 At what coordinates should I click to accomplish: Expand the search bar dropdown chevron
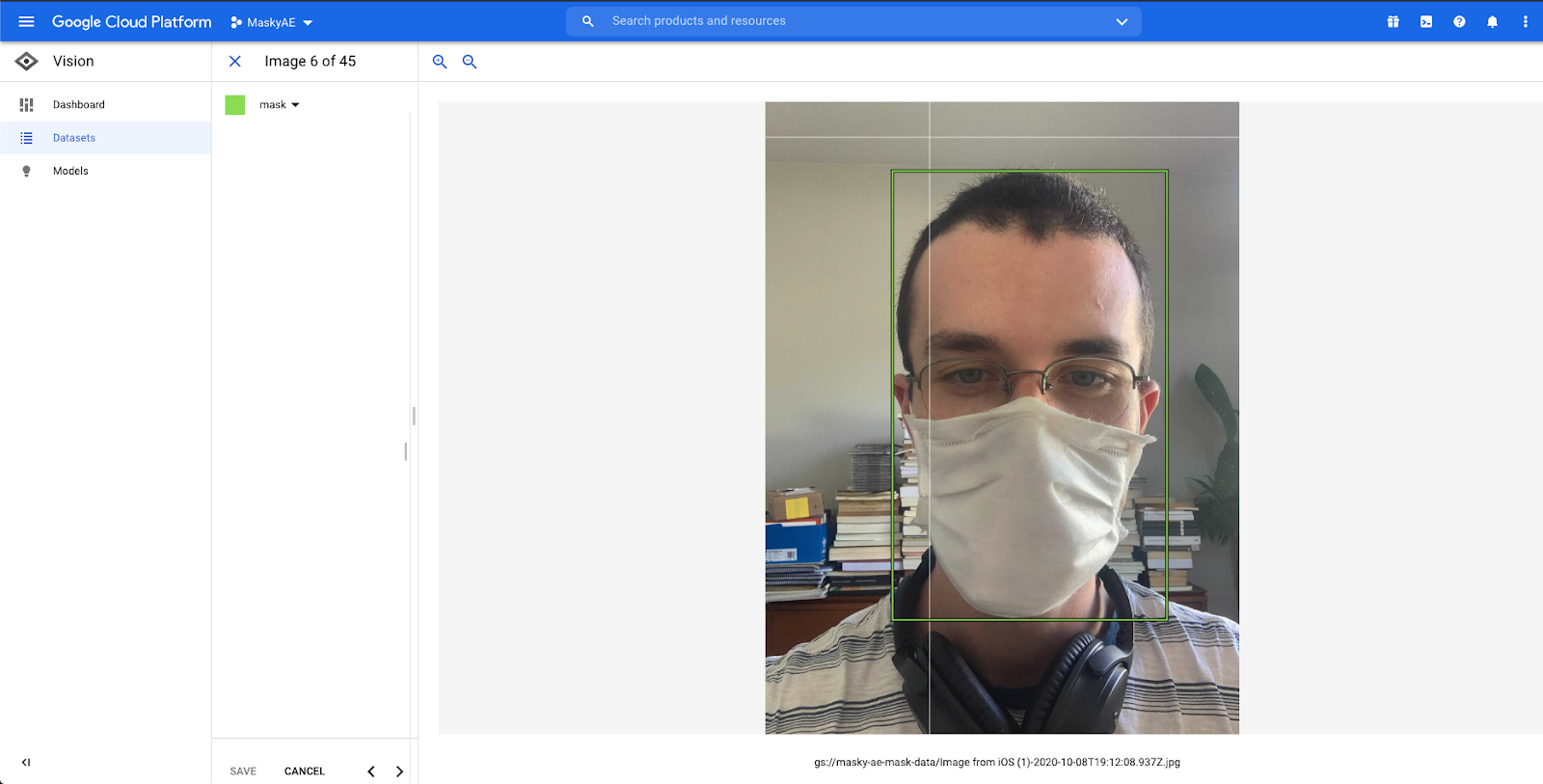tap(1122, 21)
